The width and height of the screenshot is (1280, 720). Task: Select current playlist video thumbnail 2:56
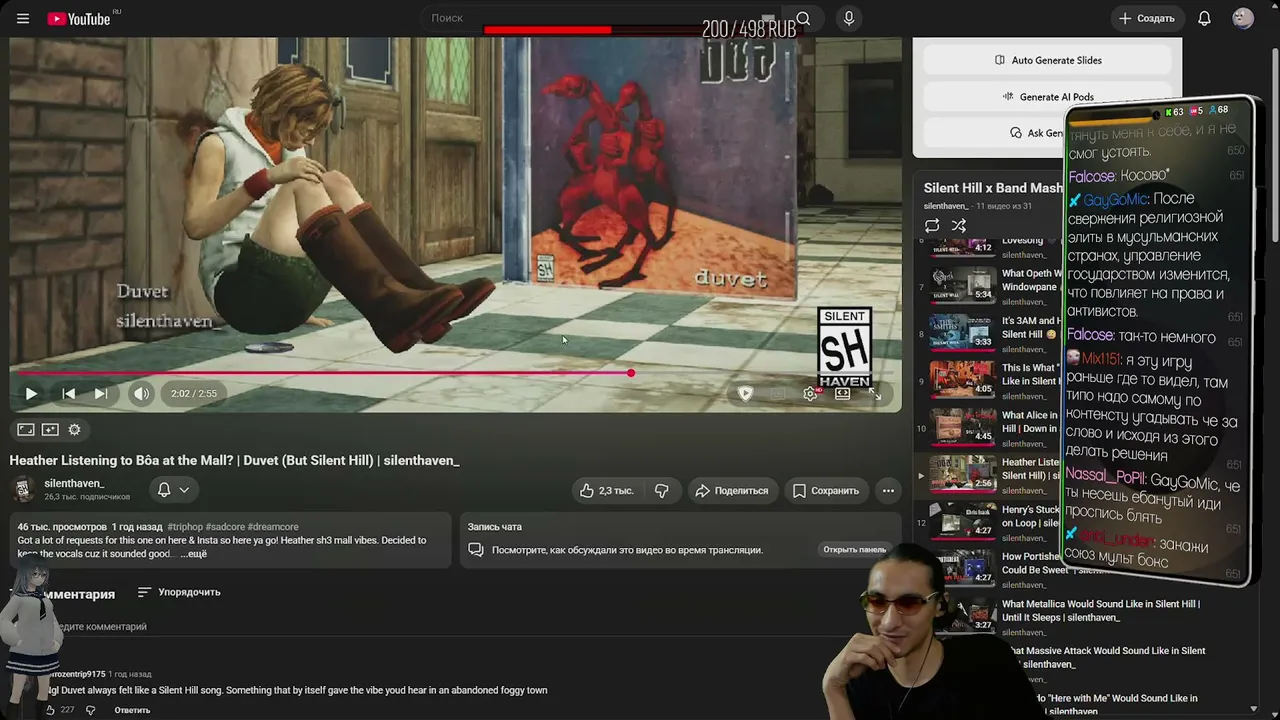coord(962,474)
